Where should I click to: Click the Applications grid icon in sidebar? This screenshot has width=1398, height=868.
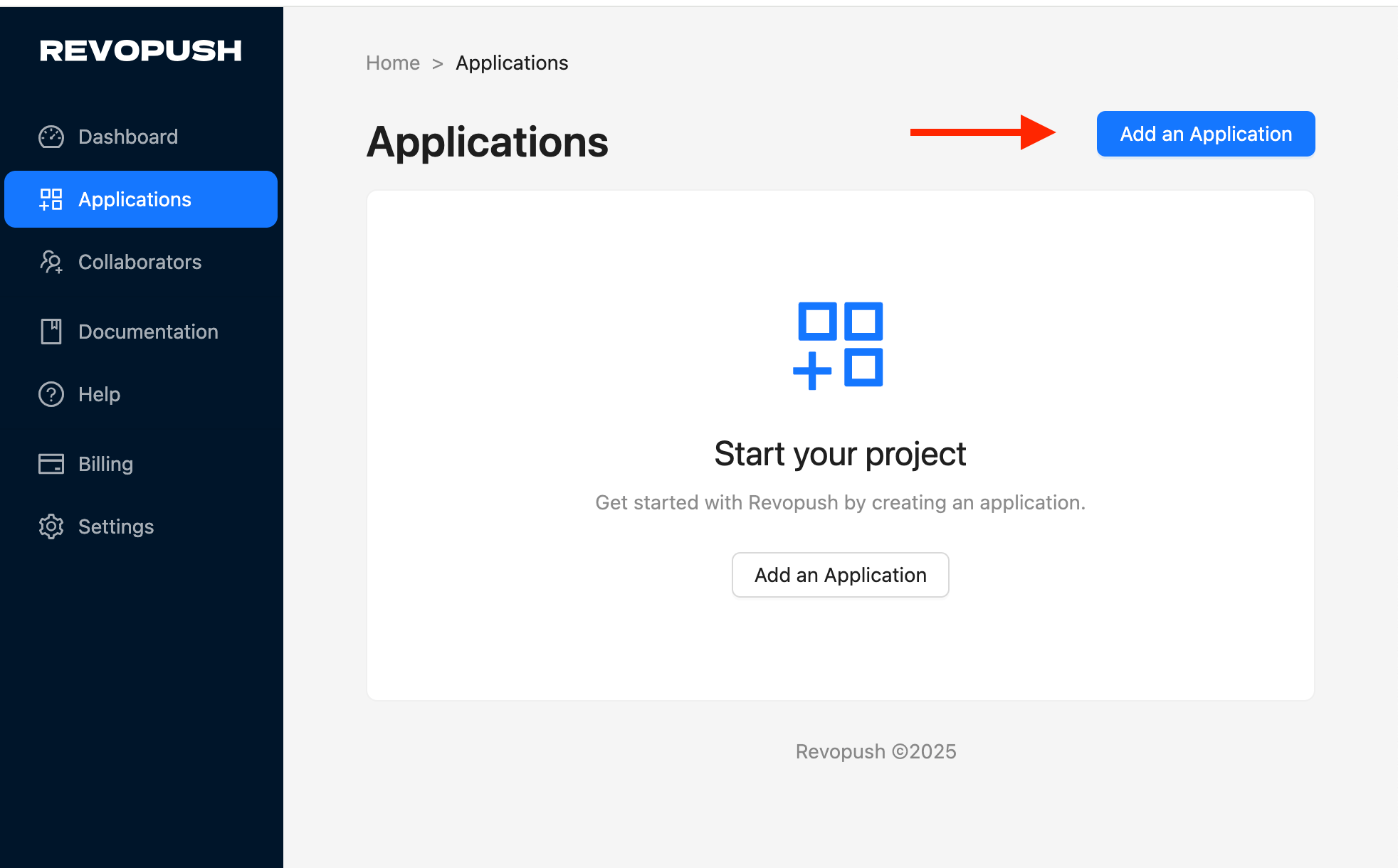[x=51, y=199]
